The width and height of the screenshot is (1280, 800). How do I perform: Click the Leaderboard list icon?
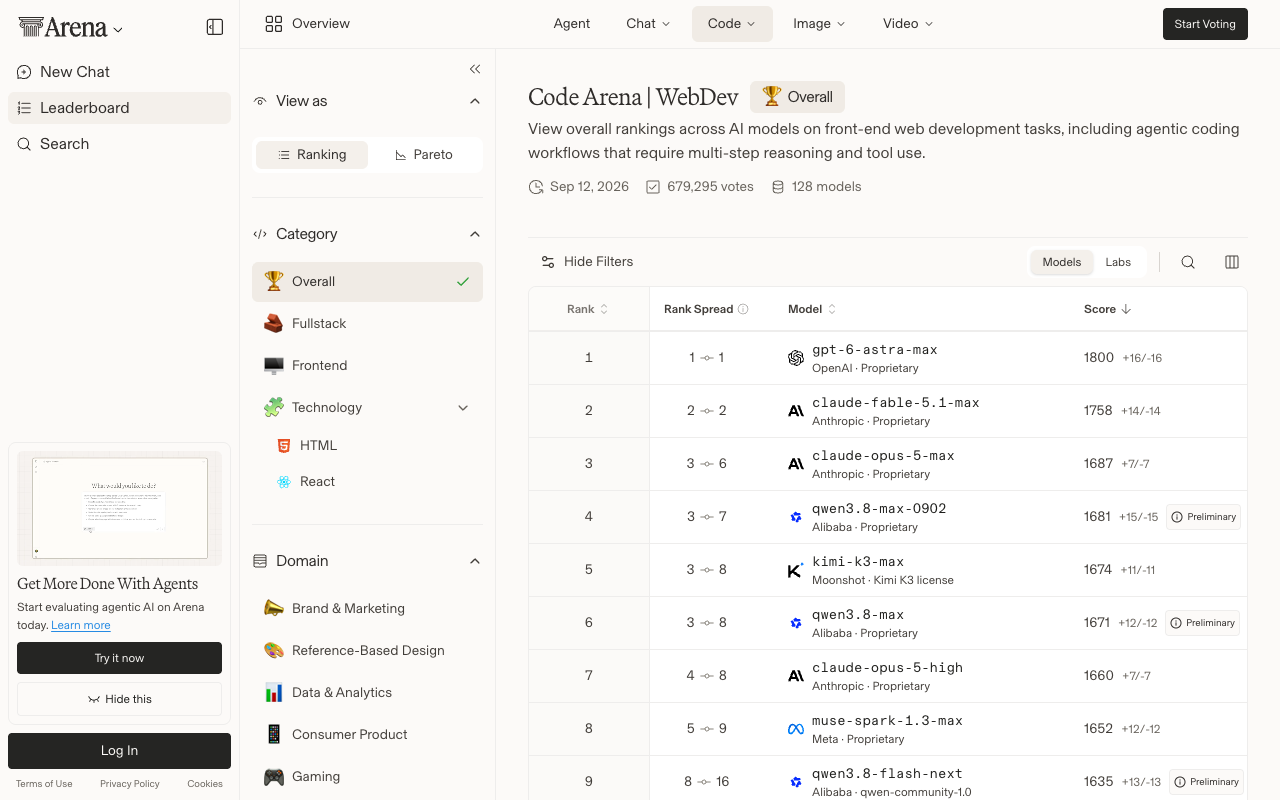coord(24,108)
